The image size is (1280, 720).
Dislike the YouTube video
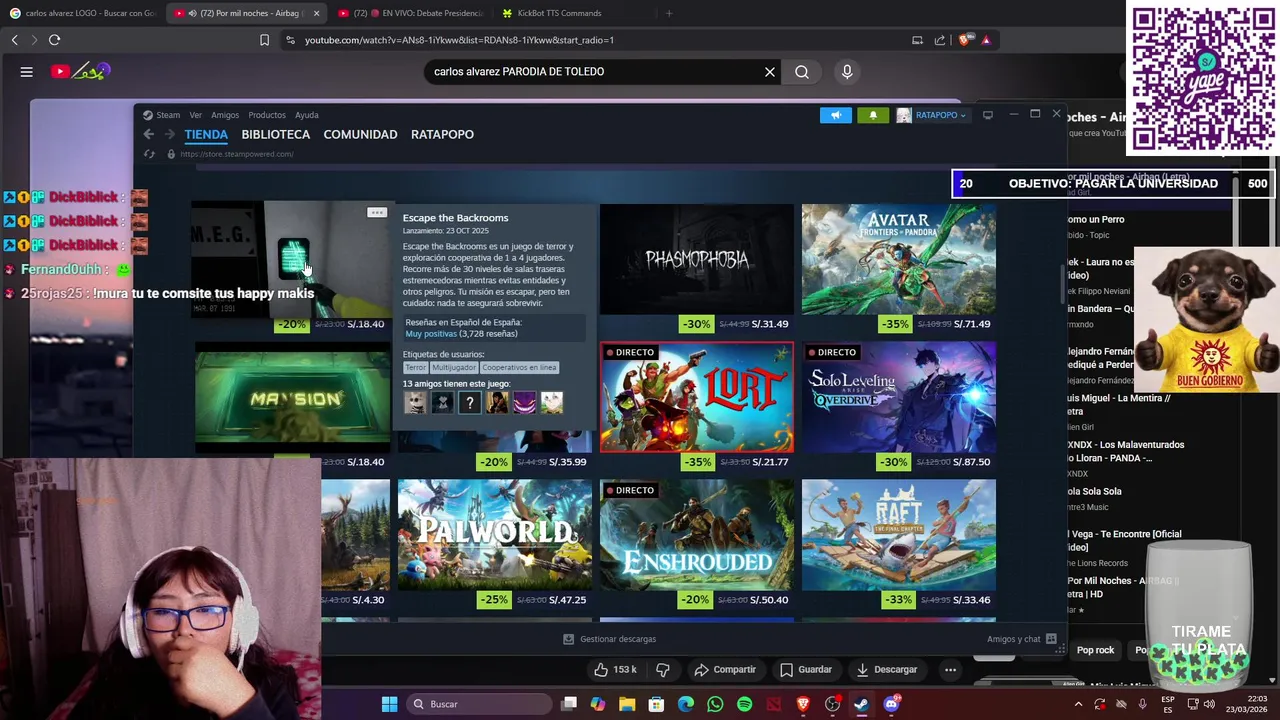662,669
